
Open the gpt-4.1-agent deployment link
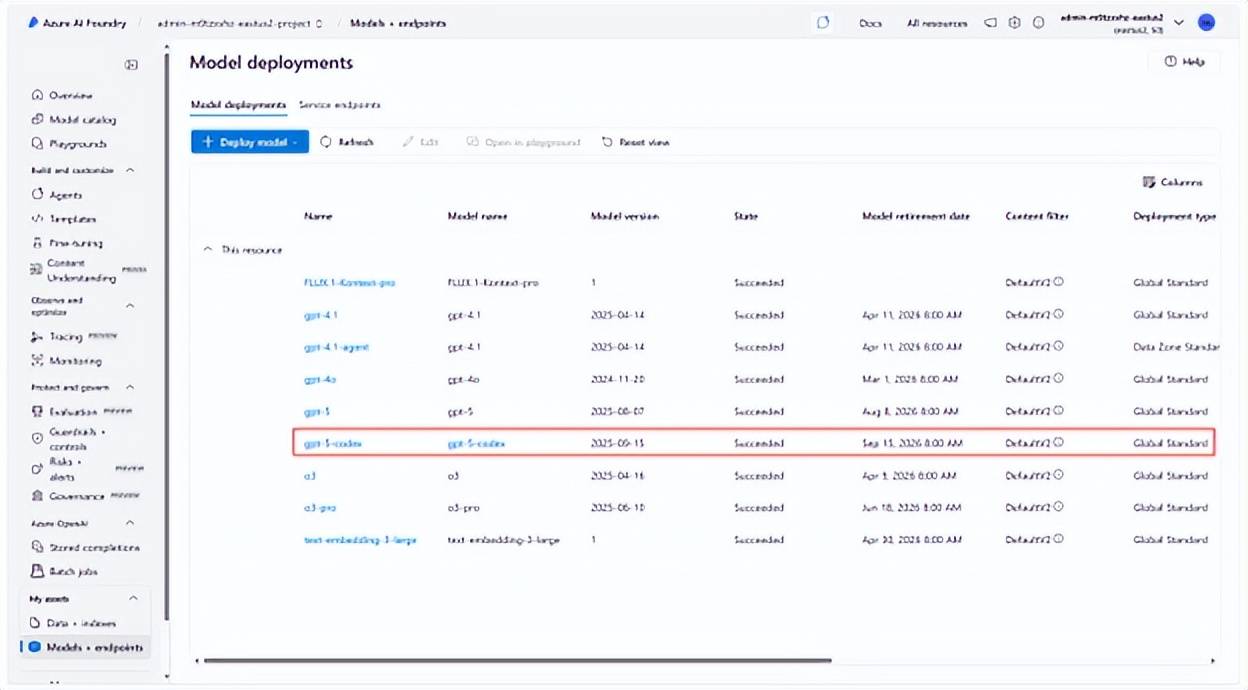tap(336, 347)
